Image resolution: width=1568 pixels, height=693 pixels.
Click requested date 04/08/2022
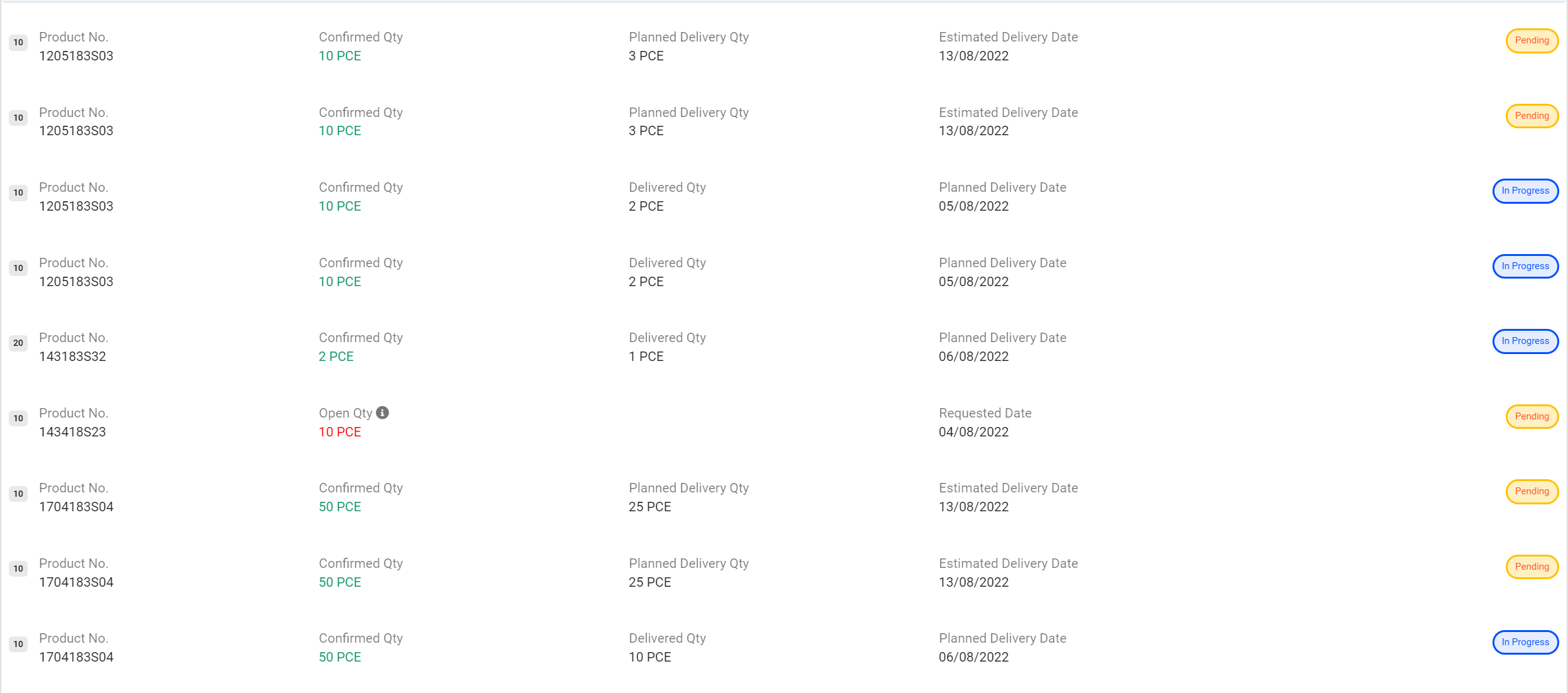[974, 432]
